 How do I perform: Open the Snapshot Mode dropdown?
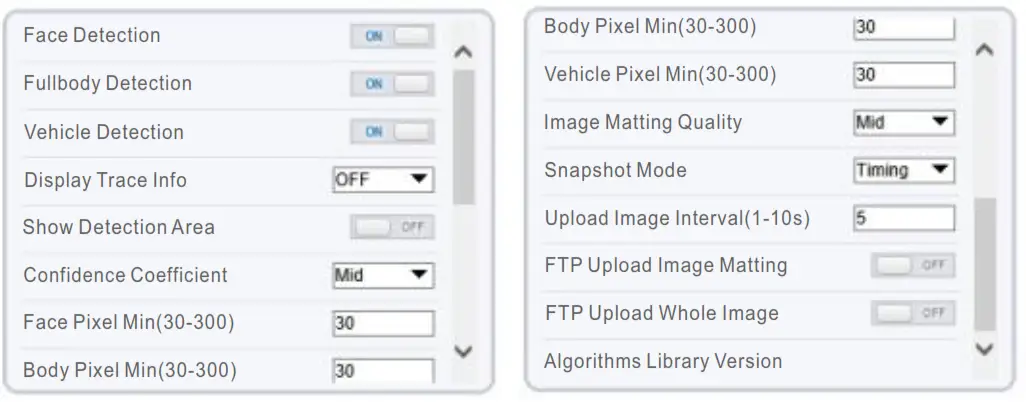[x=904, y=170]
